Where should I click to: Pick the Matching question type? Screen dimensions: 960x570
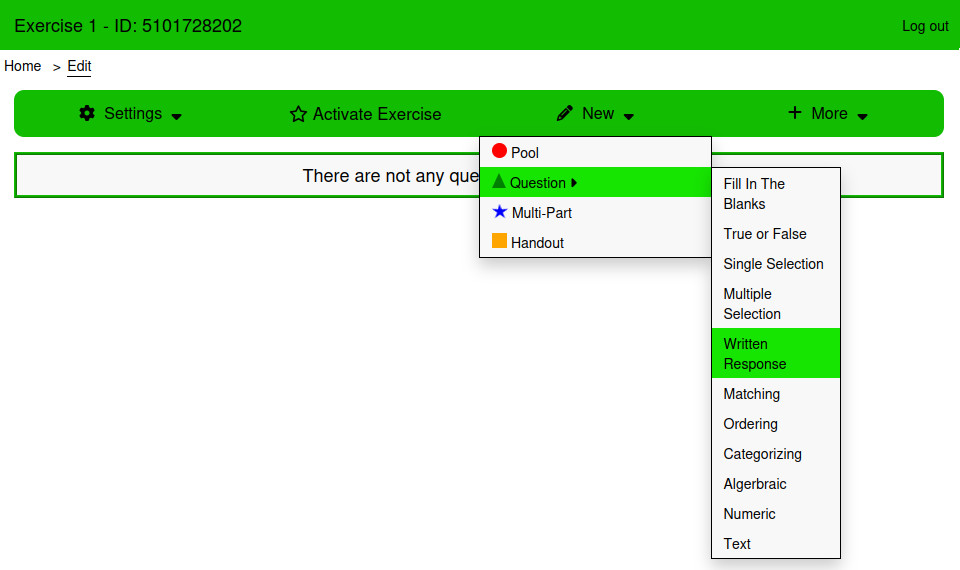pos(752,393)
